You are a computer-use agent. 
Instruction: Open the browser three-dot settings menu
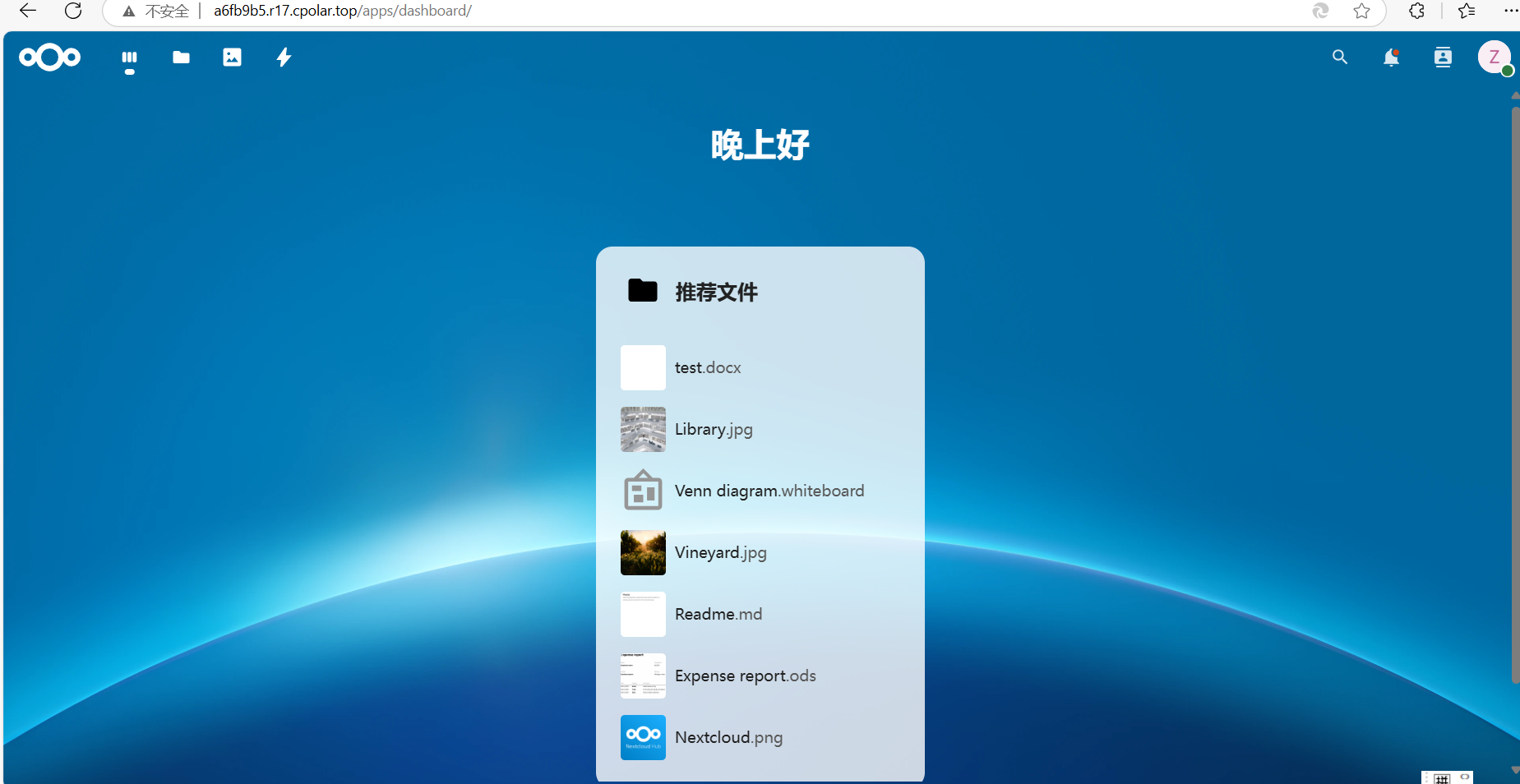tap(1511, 11)
